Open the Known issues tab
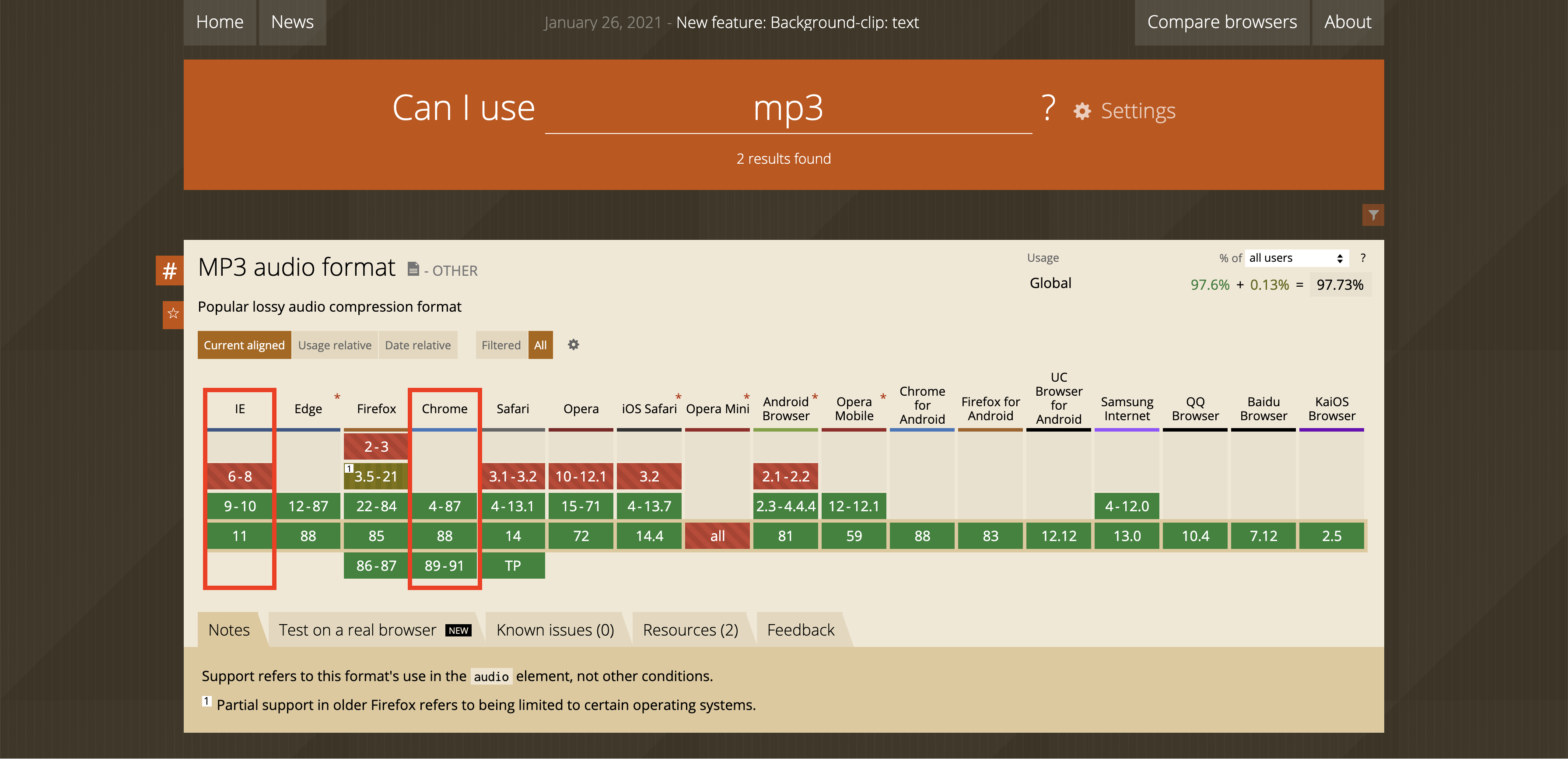 pyautogui.click(x=554, y=630)
